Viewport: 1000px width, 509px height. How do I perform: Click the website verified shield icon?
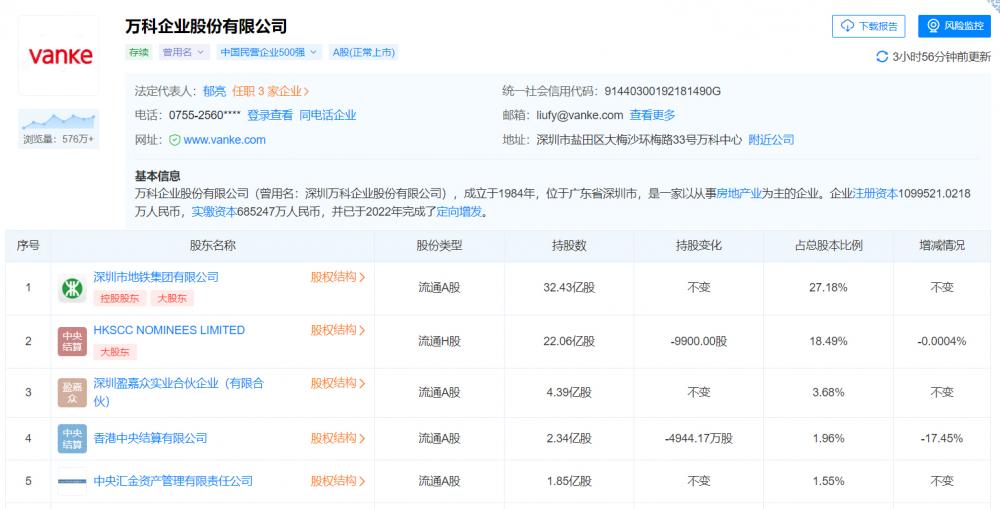pos(174,140)
